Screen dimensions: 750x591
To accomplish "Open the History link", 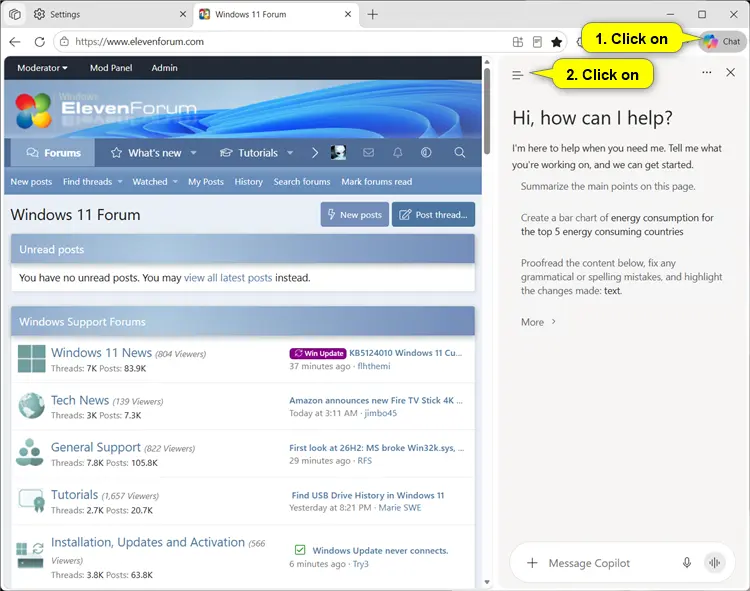I will pyautogui.click(x=248, y=182).
